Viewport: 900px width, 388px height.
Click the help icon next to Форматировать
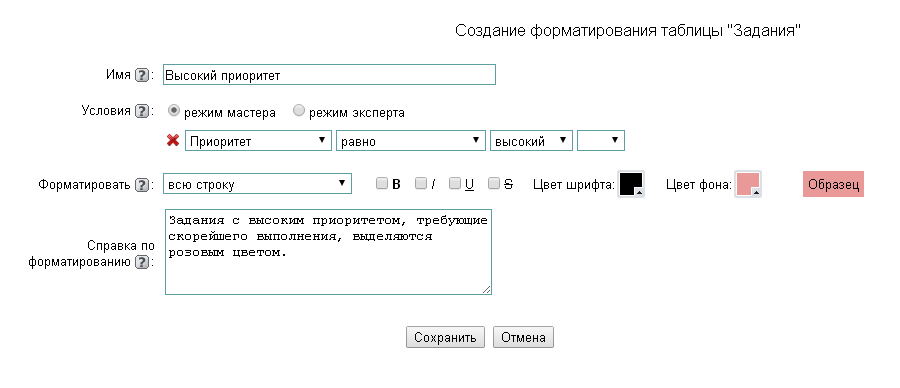pos(142,185)
